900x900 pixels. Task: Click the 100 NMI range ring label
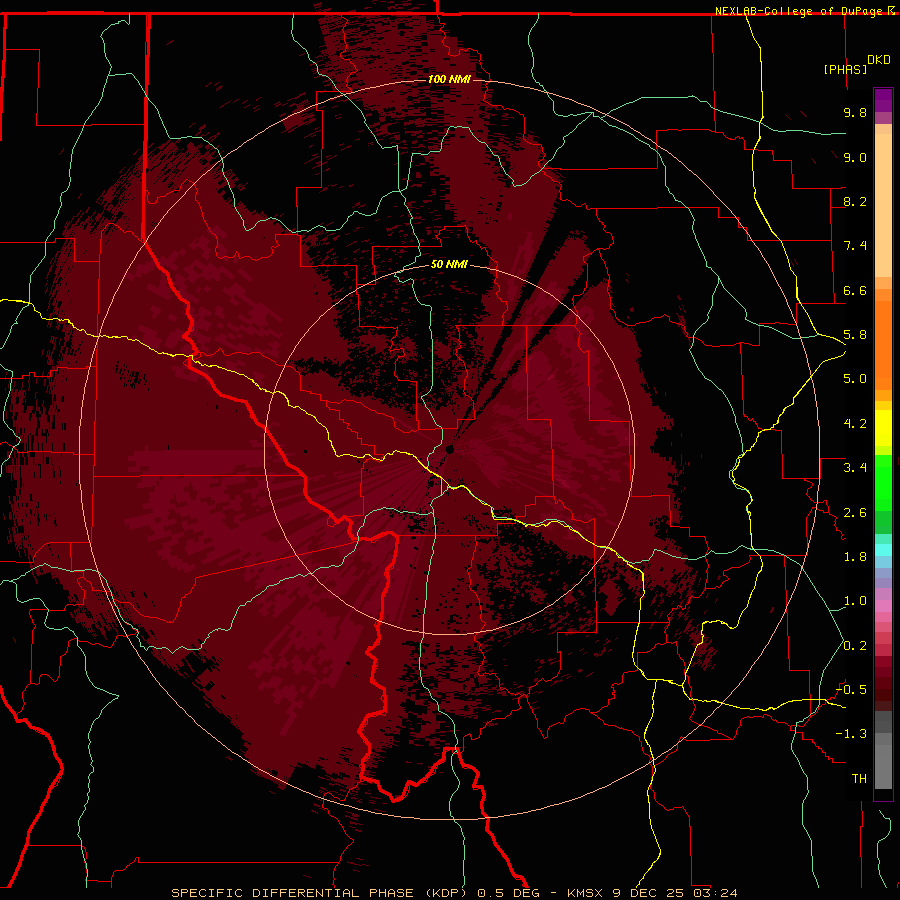pos(449,79)
